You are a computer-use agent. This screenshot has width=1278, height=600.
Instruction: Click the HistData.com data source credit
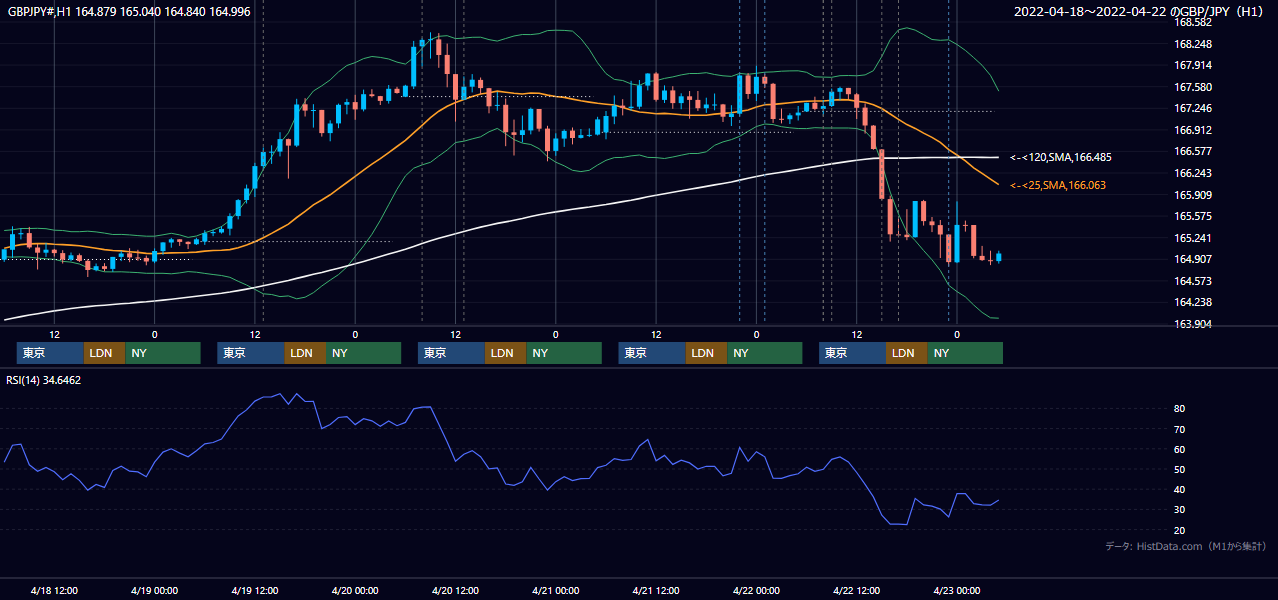1186,546
